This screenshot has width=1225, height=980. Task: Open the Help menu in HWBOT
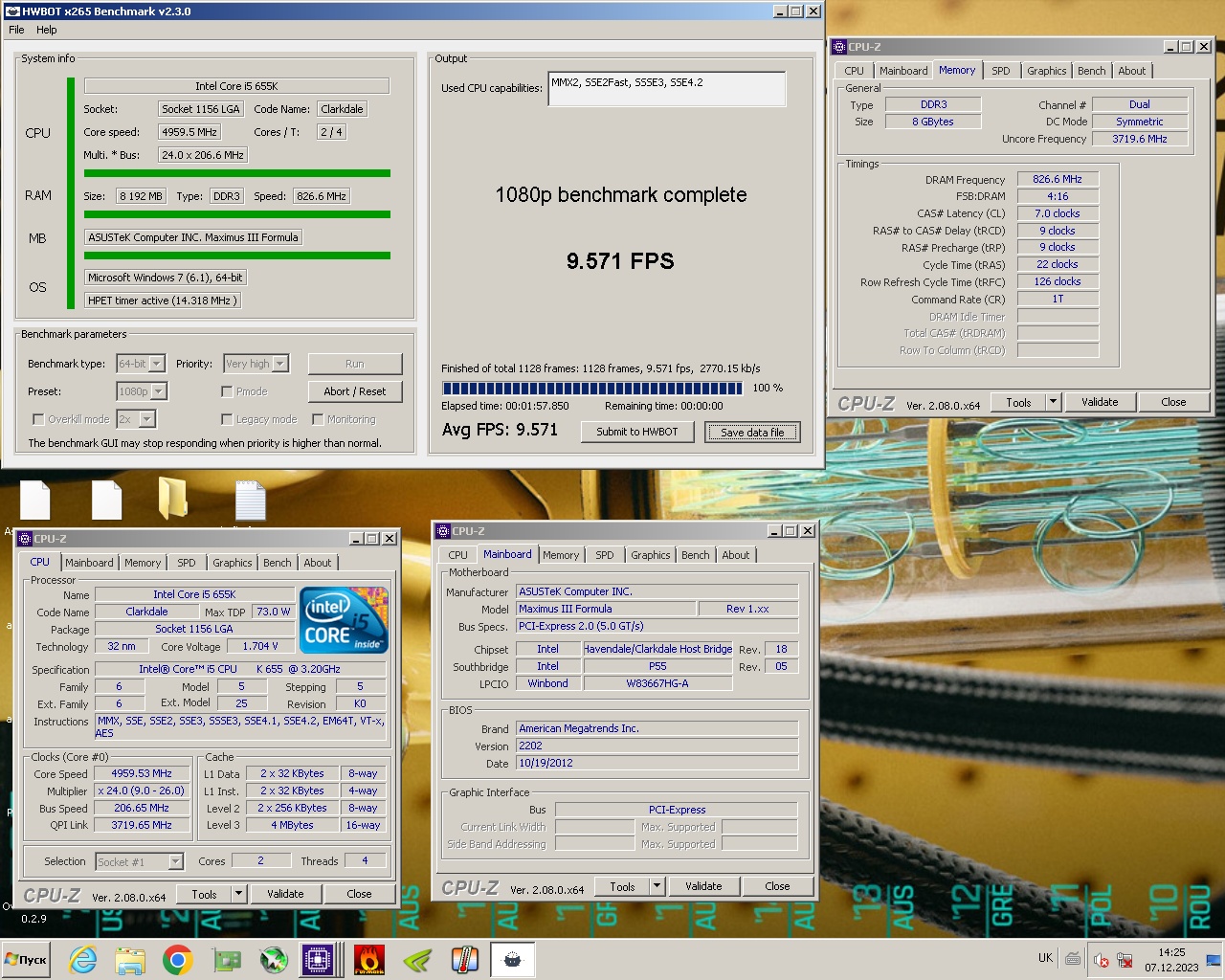click(47, 30)
